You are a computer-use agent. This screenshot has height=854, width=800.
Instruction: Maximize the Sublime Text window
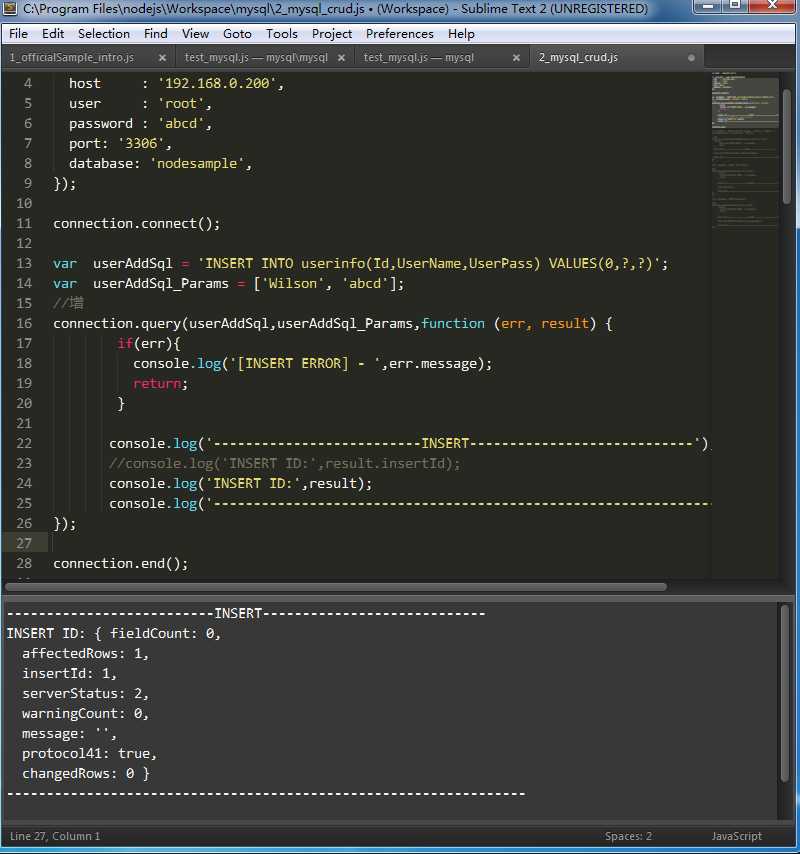735,6
